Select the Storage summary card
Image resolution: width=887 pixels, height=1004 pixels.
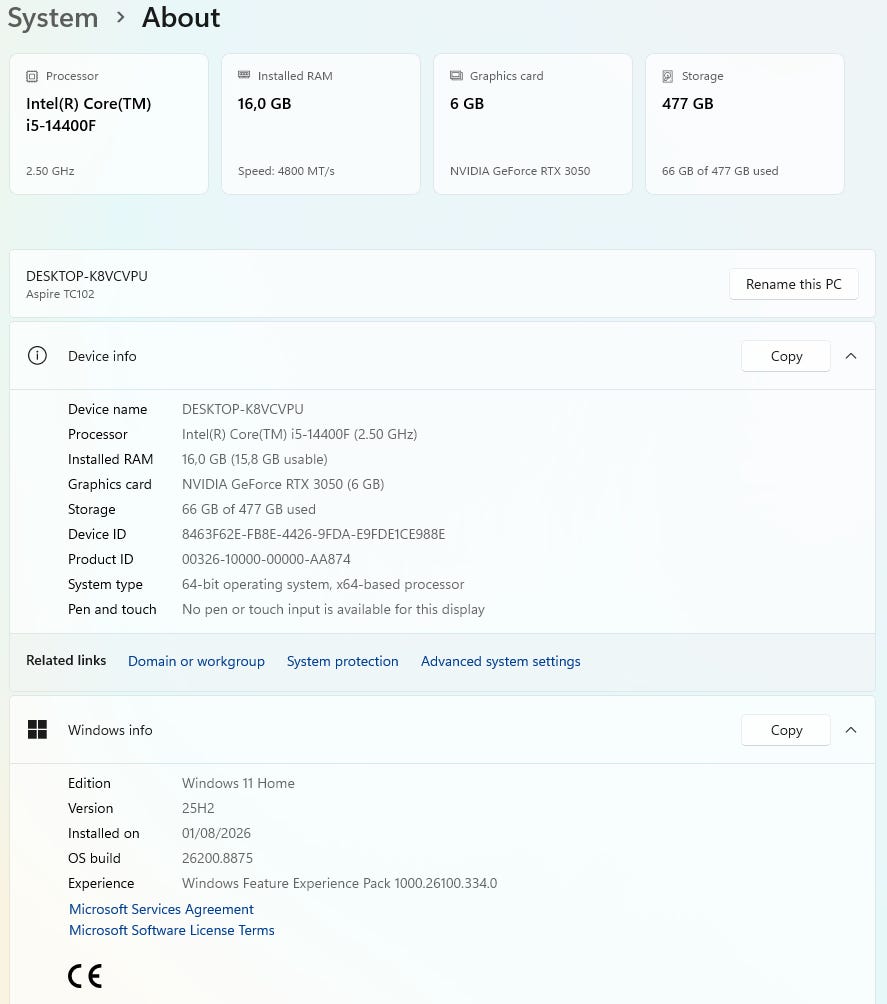(745, 124)
